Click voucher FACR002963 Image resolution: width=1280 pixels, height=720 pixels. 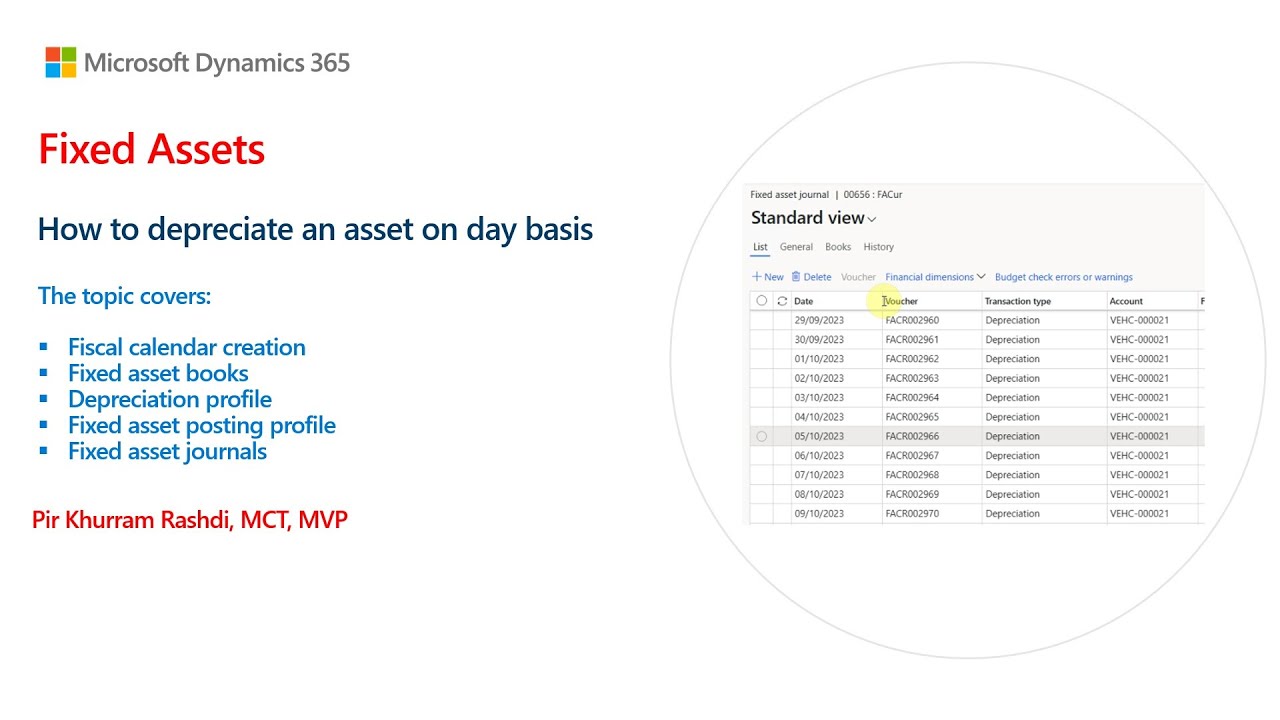tap(912, 378)
